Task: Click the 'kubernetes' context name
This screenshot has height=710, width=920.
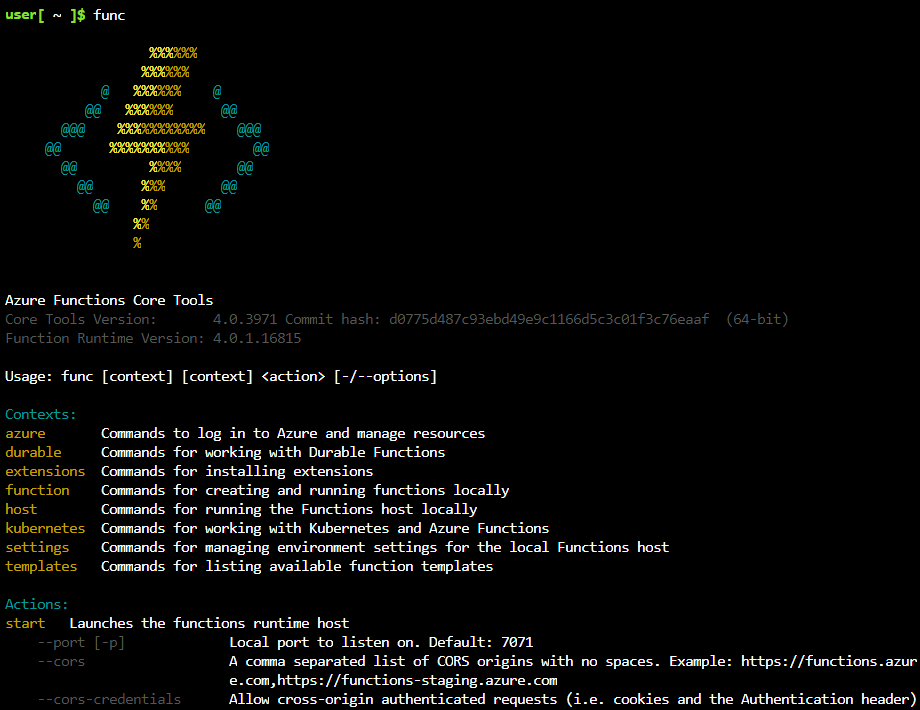Action: click(x=45, y=528)
